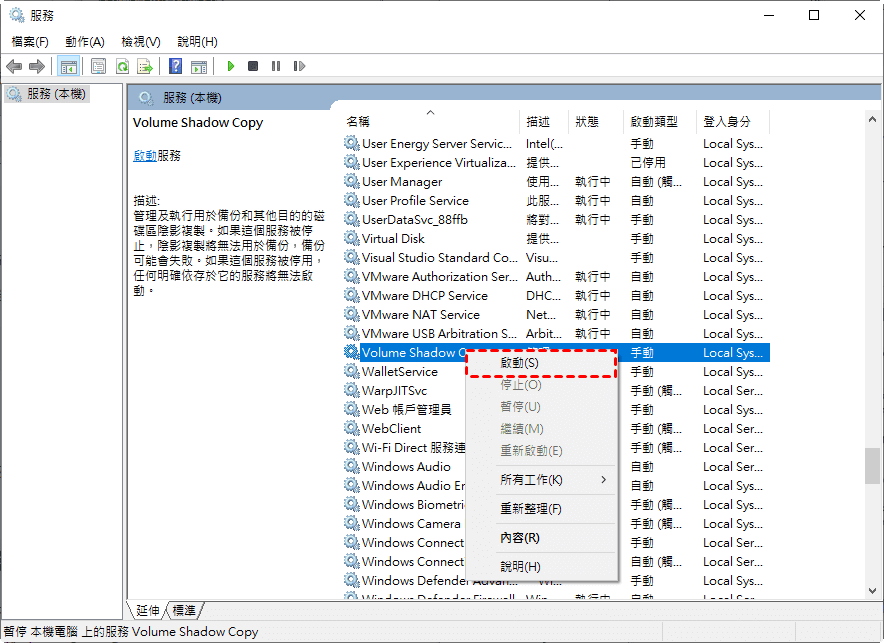Sort by the 啟動類型 column header
The height and width of the screenshot is (643, 884).
click(x=660, y=121)
